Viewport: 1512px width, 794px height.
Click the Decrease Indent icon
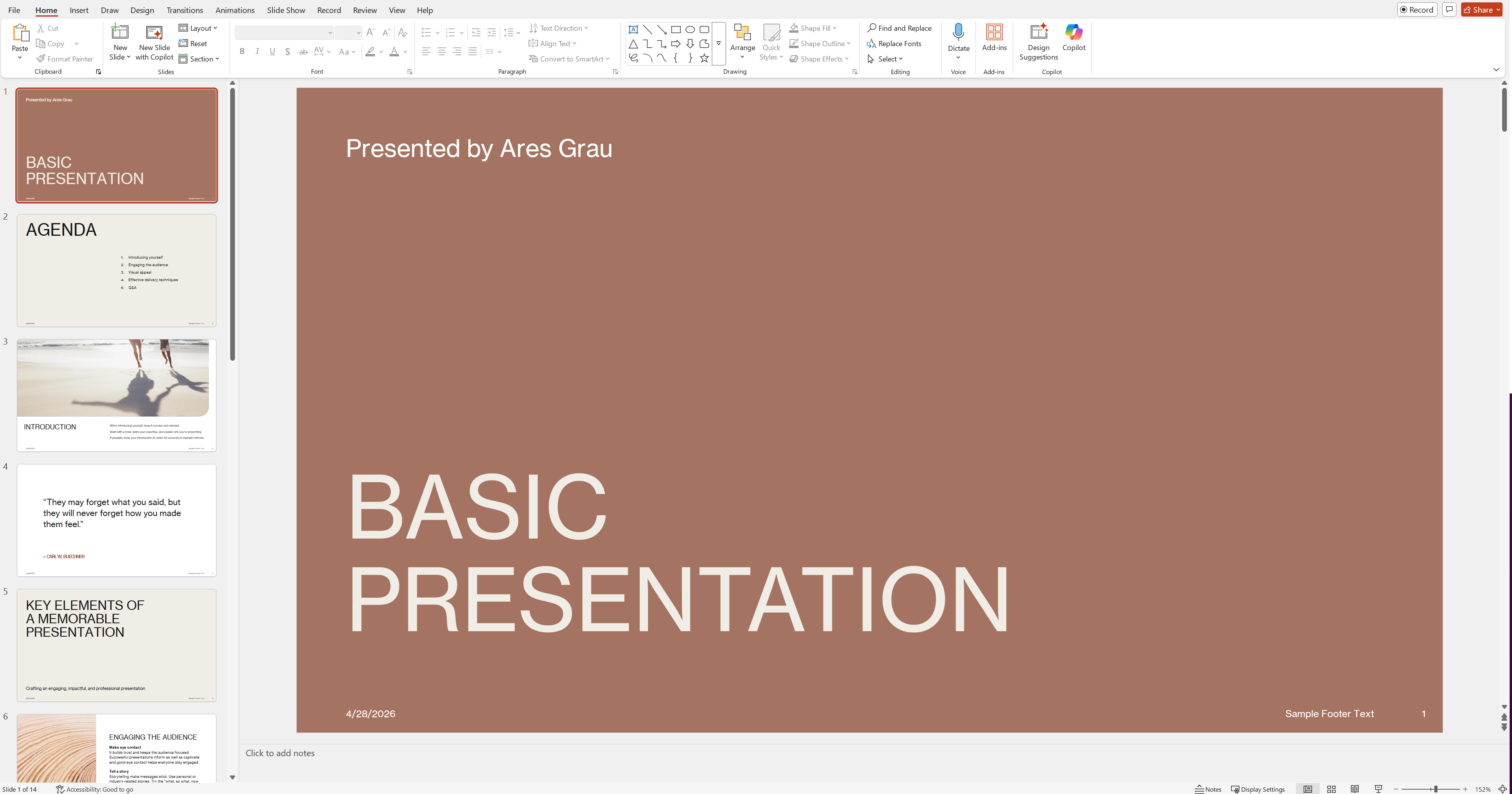click(x=476, y=32)
